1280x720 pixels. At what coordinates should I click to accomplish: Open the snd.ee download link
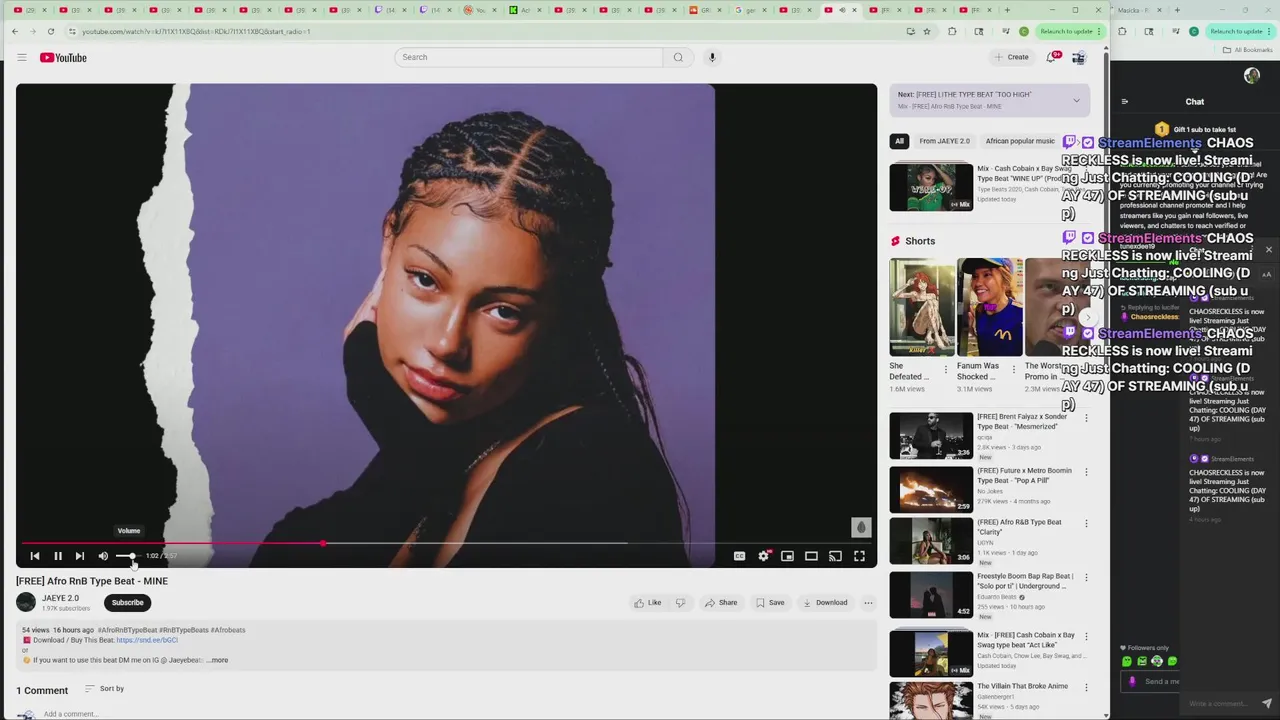(x=147, y=640)
